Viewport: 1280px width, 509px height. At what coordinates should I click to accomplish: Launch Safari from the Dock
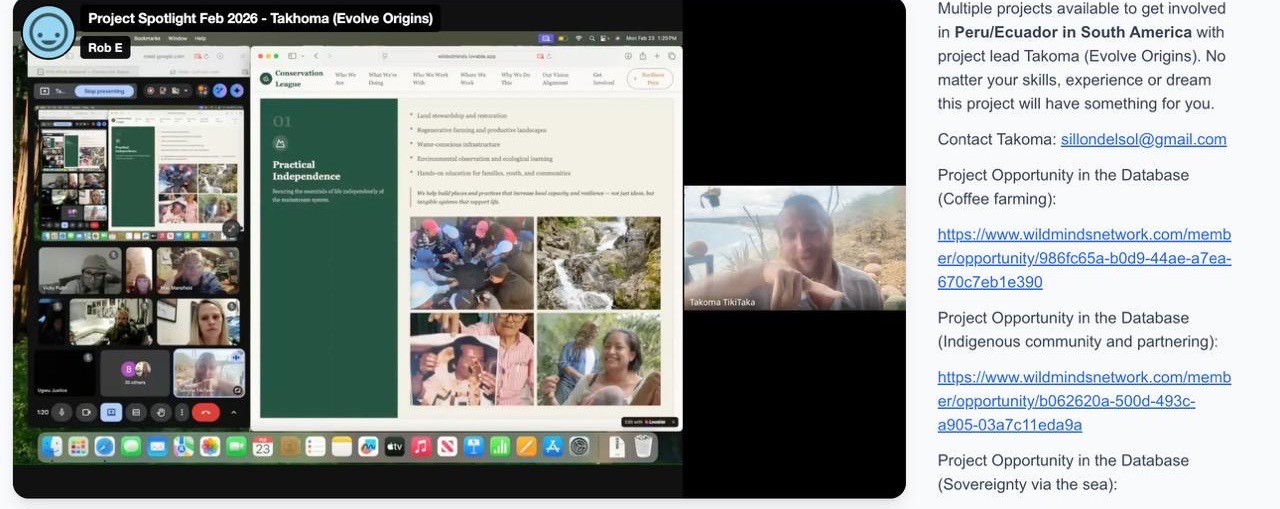(104, 447)
